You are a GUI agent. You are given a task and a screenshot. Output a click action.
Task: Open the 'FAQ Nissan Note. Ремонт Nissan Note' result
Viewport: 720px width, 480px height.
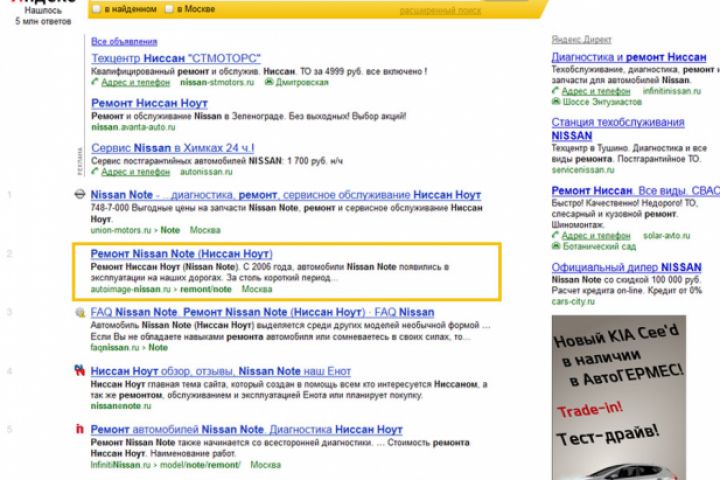262,312
